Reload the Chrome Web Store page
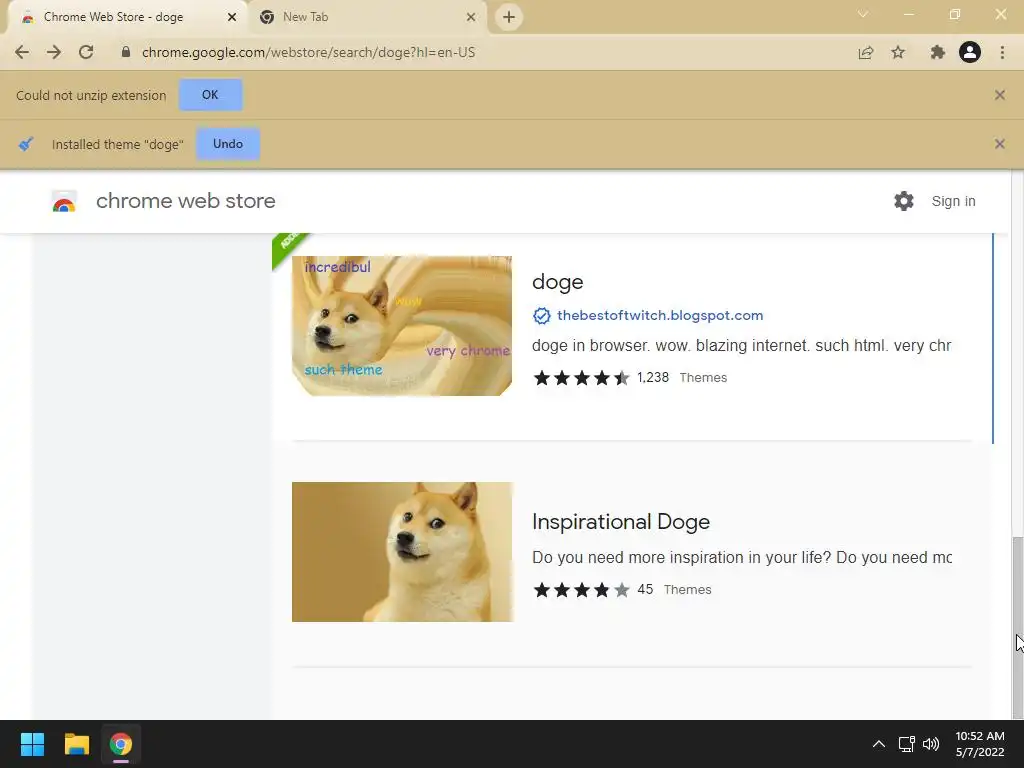The width and height of the screenshot is (1024, 768). (x=86, y=52)
